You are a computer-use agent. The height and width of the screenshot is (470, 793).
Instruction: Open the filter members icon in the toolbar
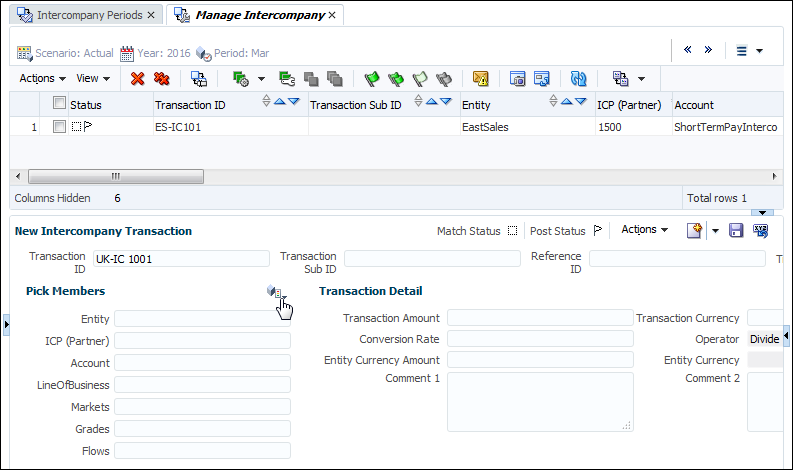click(x=199, y=78)
